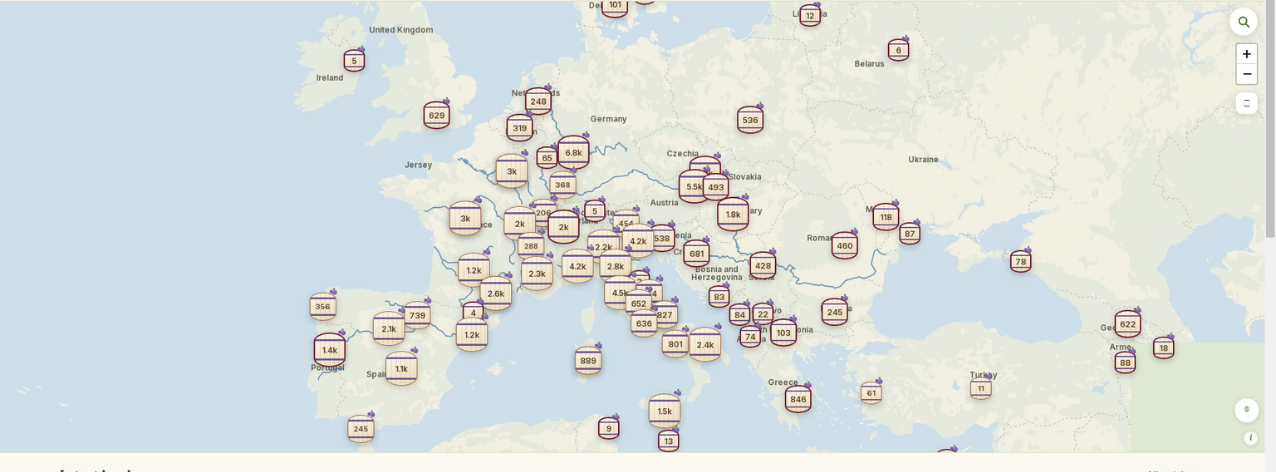The width and height of the screenshot is (1276, 472).
Task: Open the 18 barrel cluster
Action: coord(1163,348)
